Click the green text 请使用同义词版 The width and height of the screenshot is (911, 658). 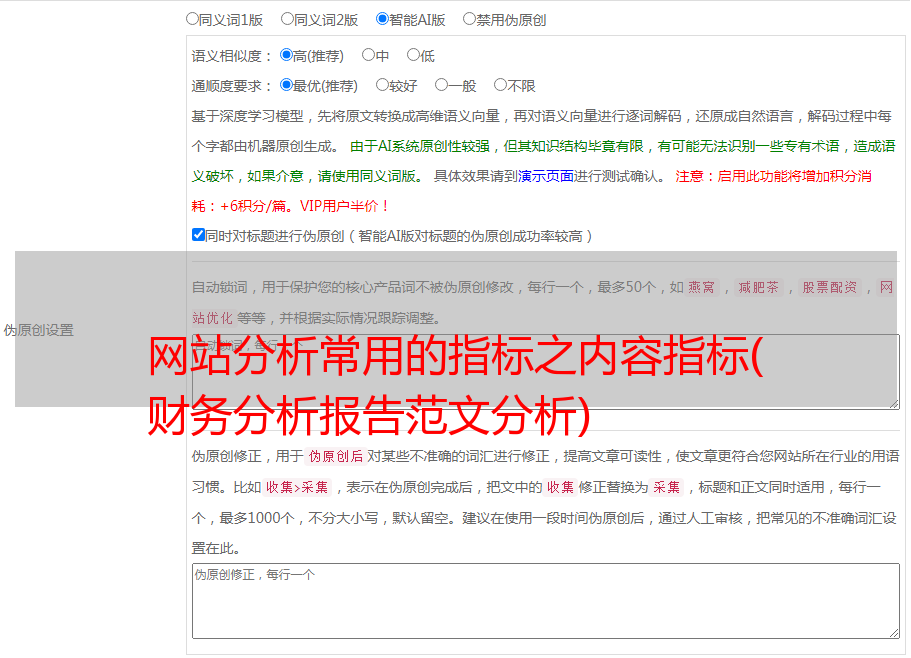pyautogui.click(x=370, y=176)
